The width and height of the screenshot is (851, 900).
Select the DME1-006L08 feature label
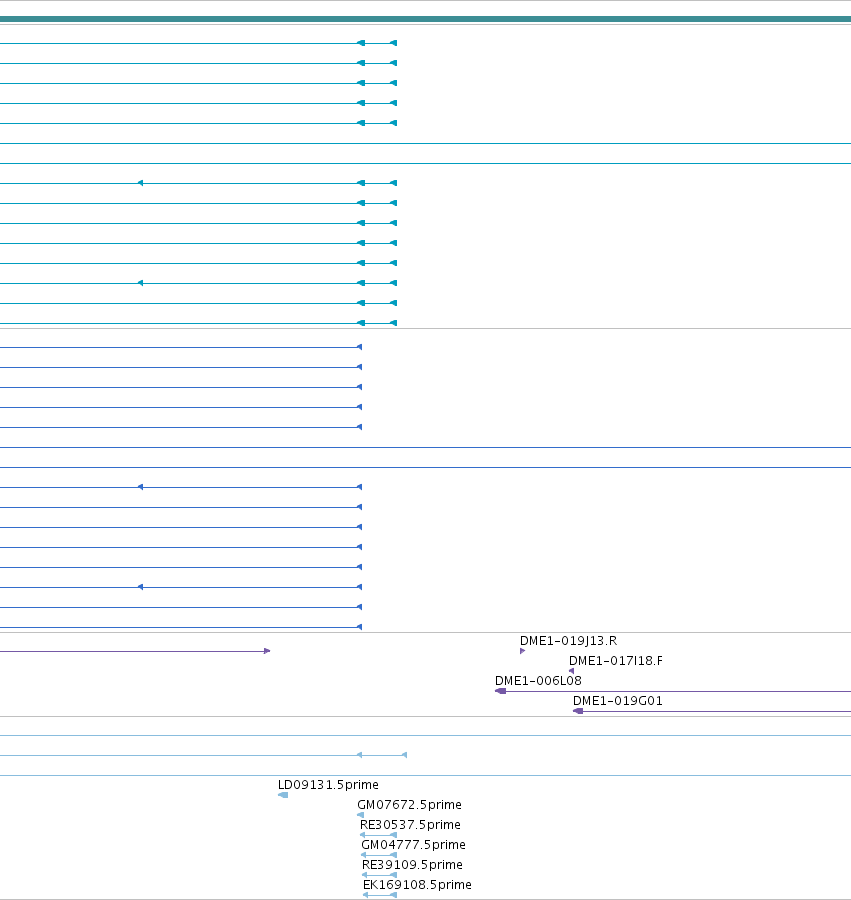[538, 681]
